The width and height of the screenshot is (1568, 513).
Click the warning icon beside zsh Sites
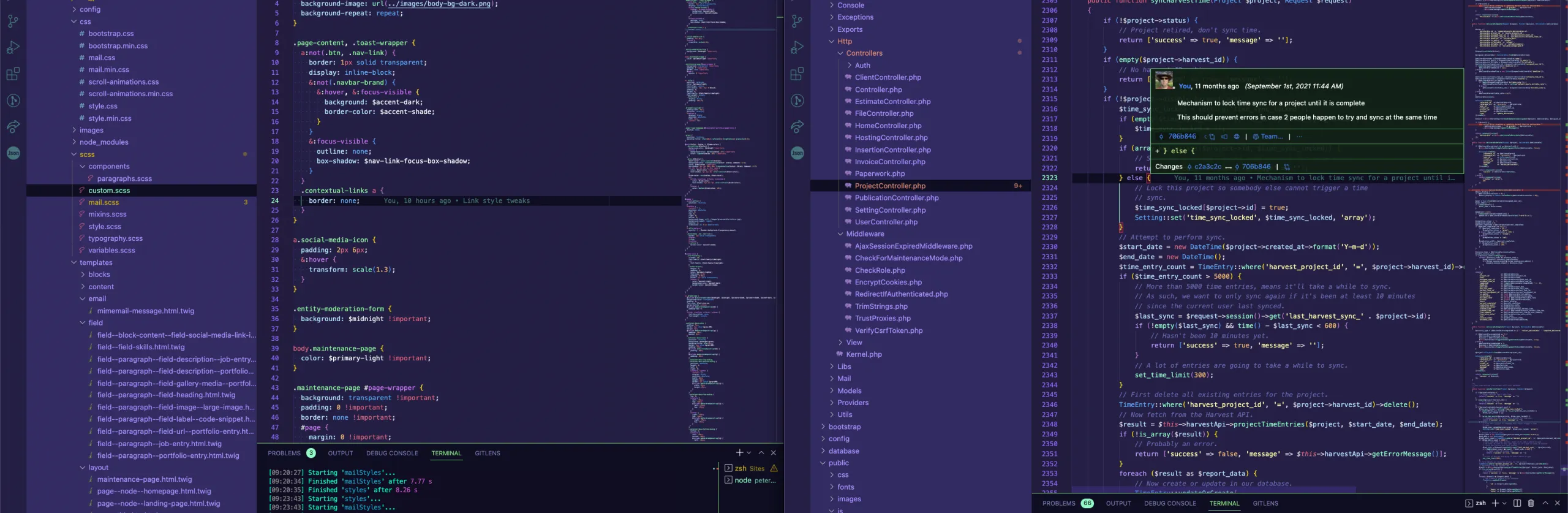774,468
